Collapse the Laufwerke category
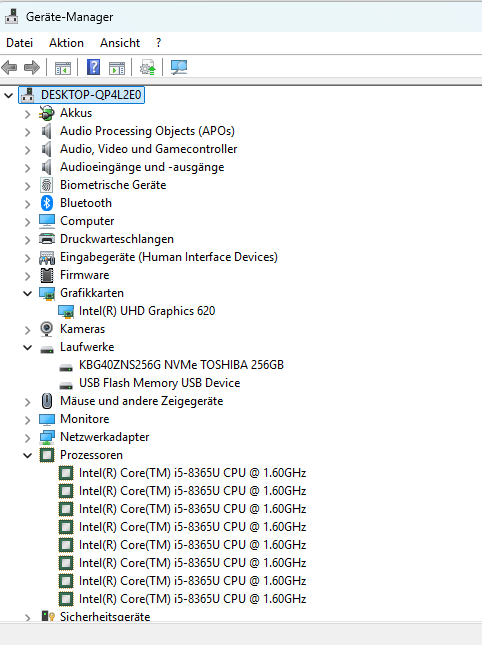 (27, 348)
